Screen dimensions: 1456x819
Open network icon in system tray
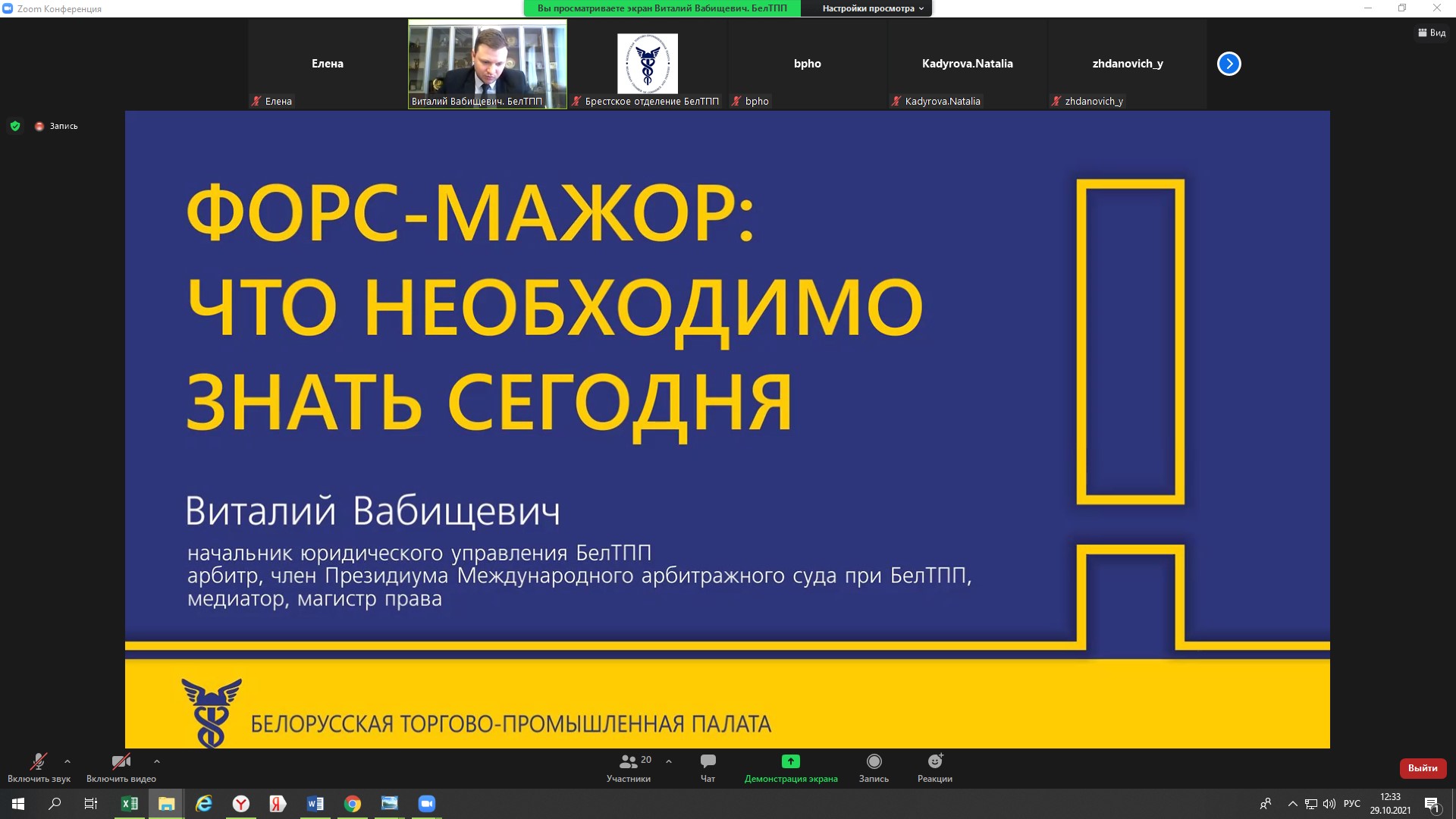tap(1310, 804)
